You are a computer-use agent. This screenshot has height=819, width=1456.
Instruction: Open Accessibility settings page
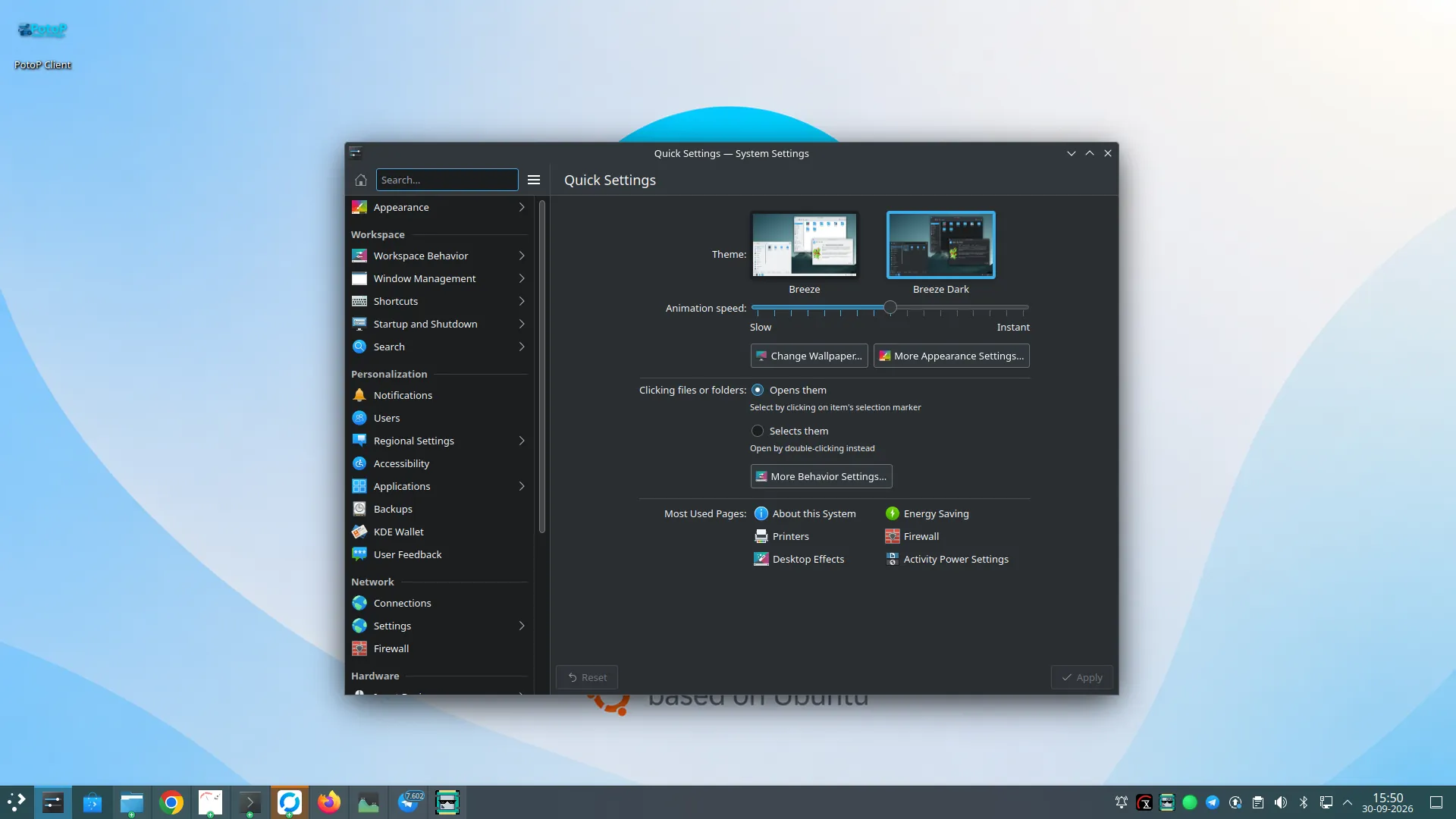click(x=439, y=463)
